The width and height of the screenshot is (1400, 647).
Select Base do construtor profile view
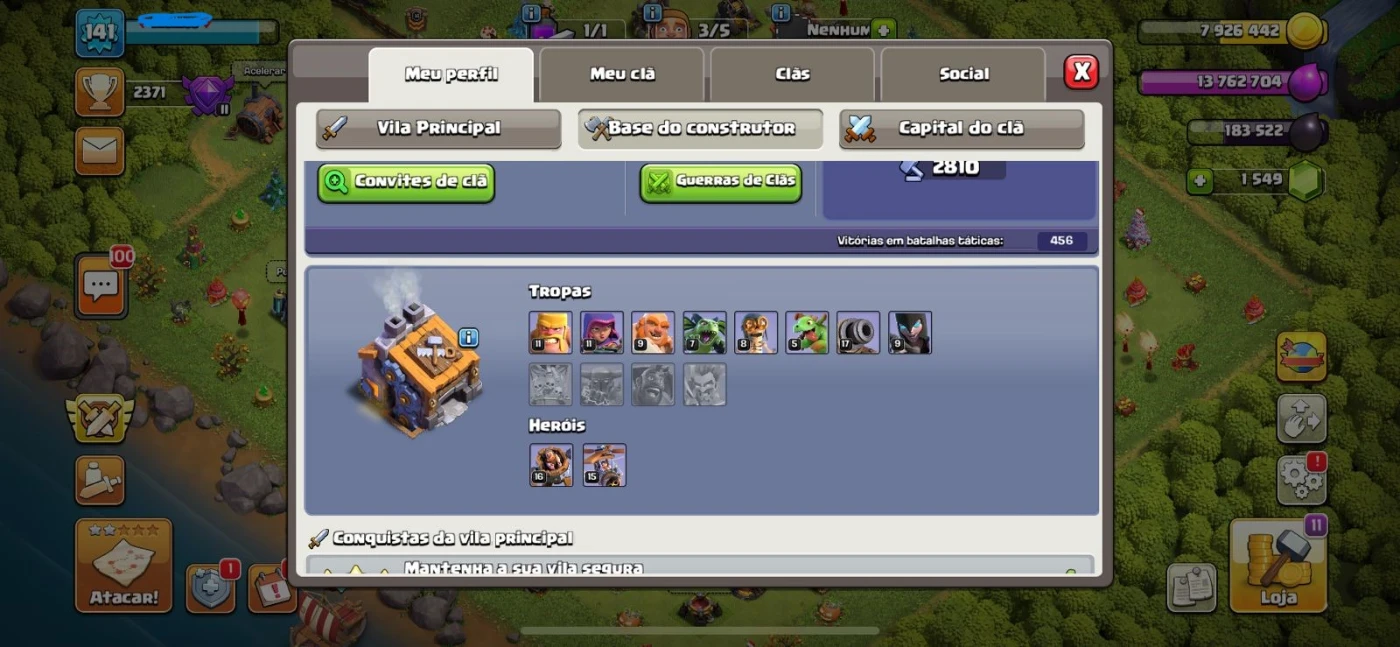700,128
